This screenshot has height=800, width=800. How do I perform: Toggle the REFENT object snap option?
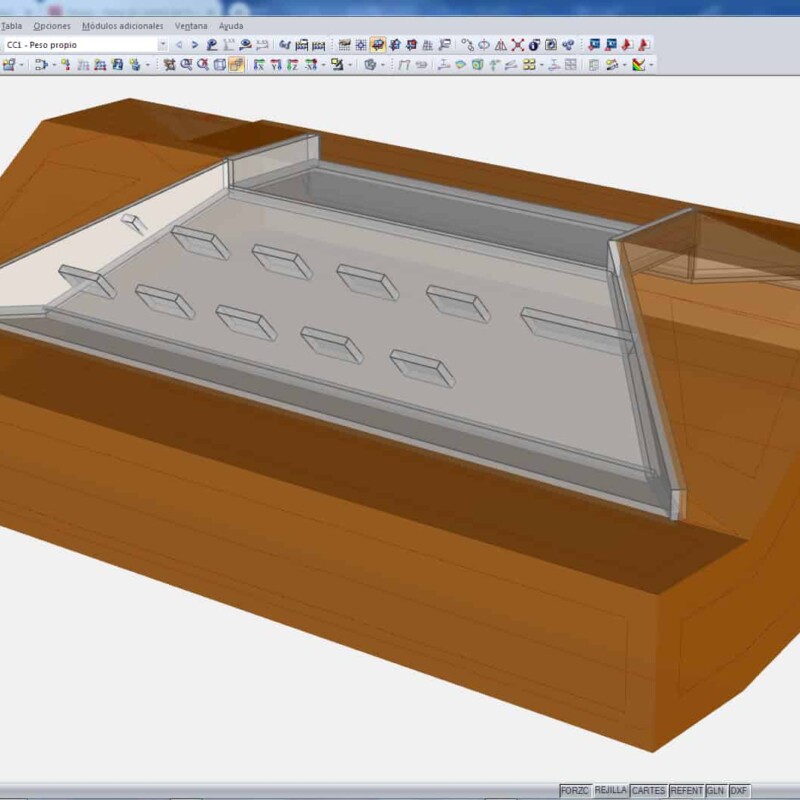click(x=687, y=791)
